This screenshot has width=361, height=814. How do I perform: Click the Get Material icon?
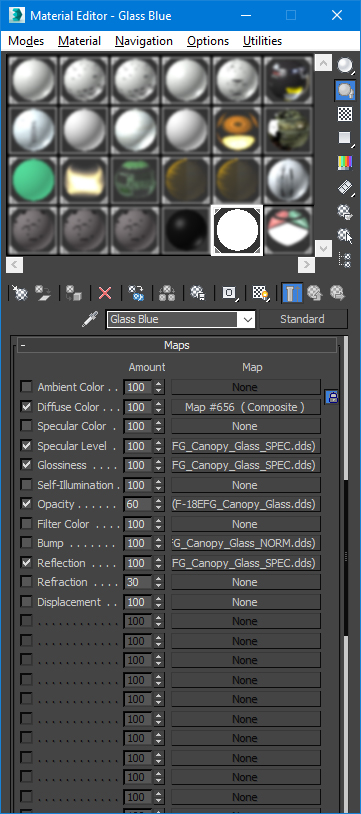[x=20, y=293]
